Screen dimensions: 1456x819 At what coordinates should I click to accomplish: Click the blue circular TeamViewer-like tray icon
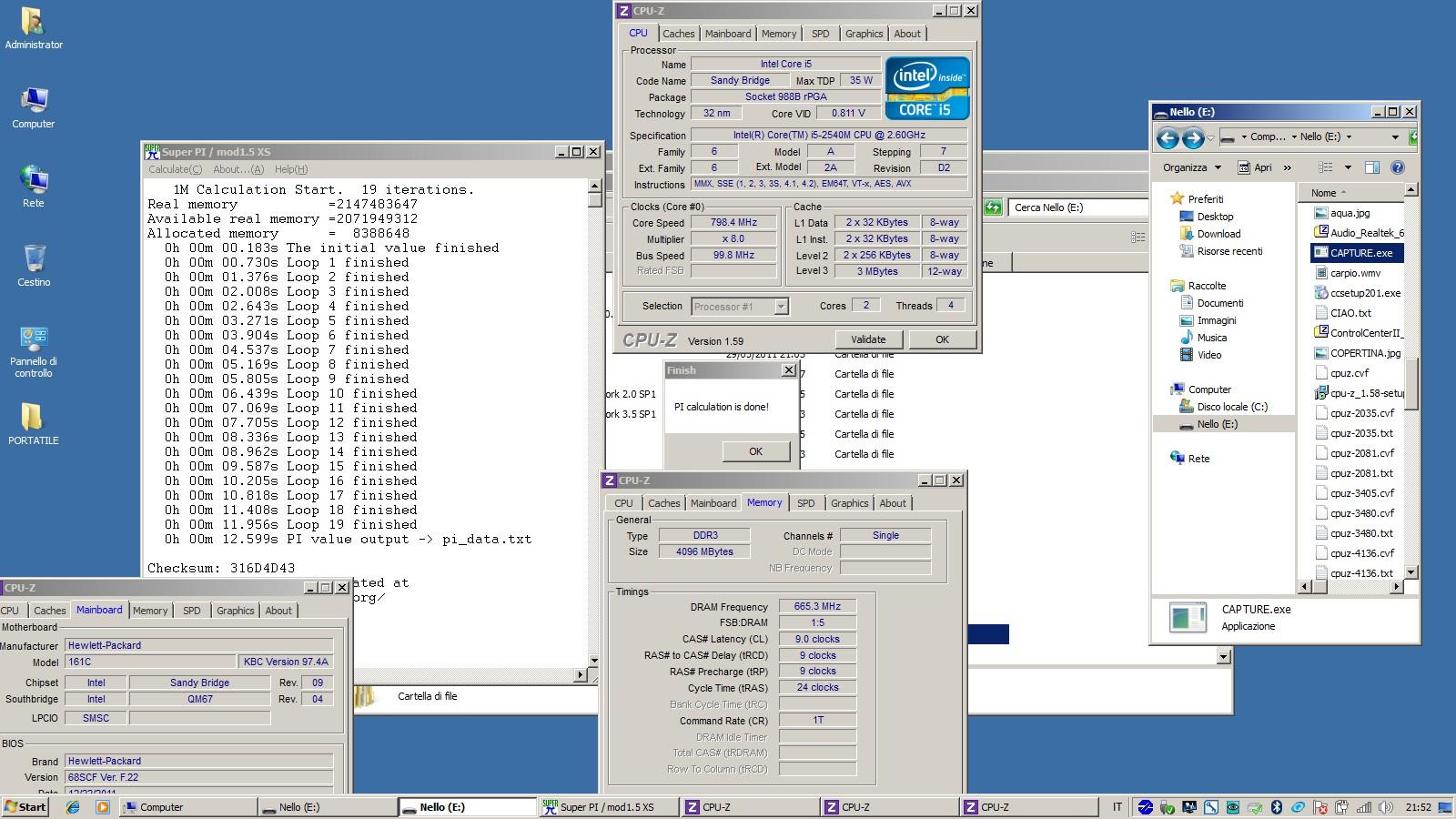[x=1145, y=807]
